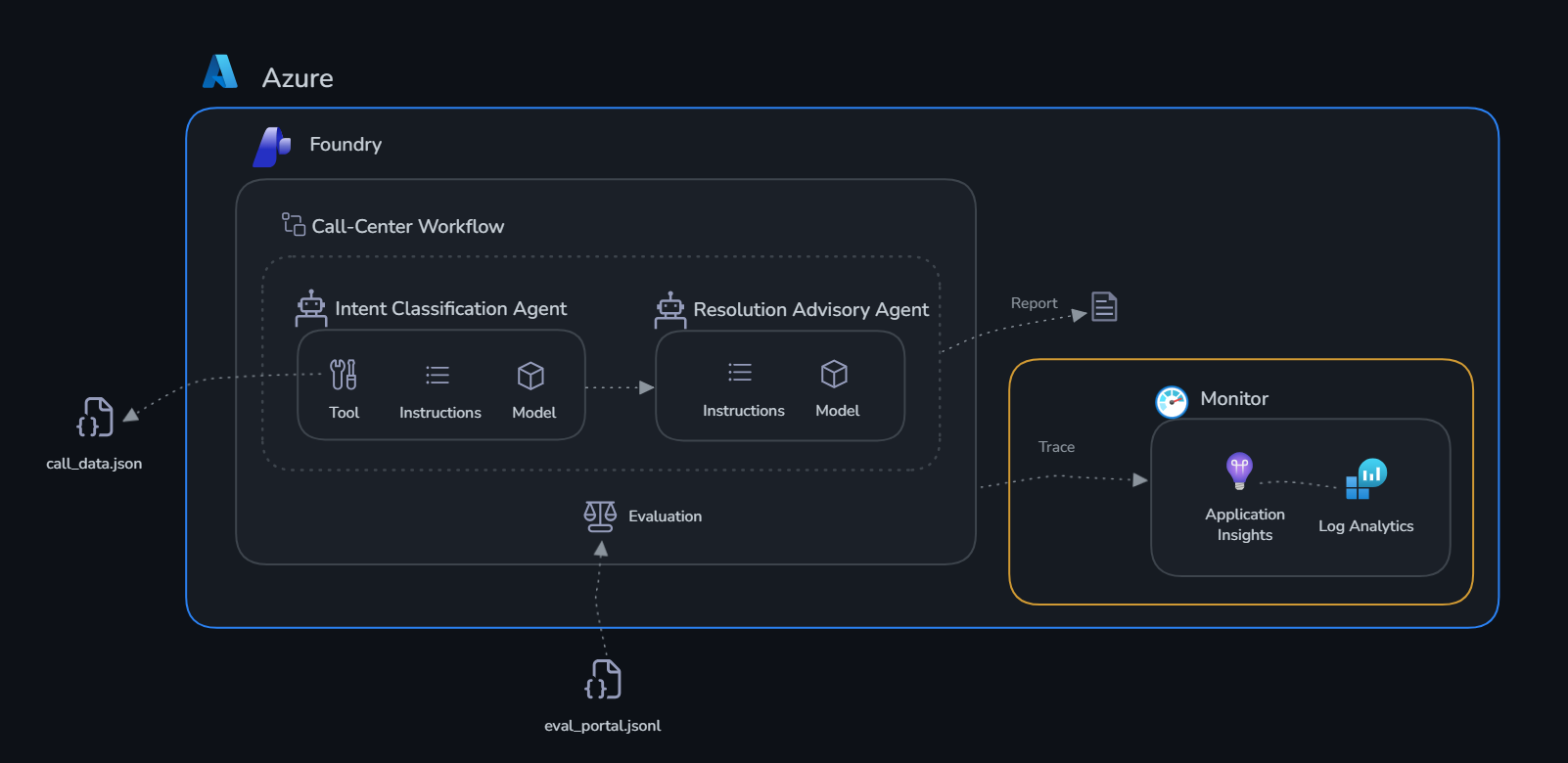The width and height of the screenshot is (1568, 763).
Task: Click Model label under Intent Classification Agent
Action: pyautogui.click(x=534, y=413)
